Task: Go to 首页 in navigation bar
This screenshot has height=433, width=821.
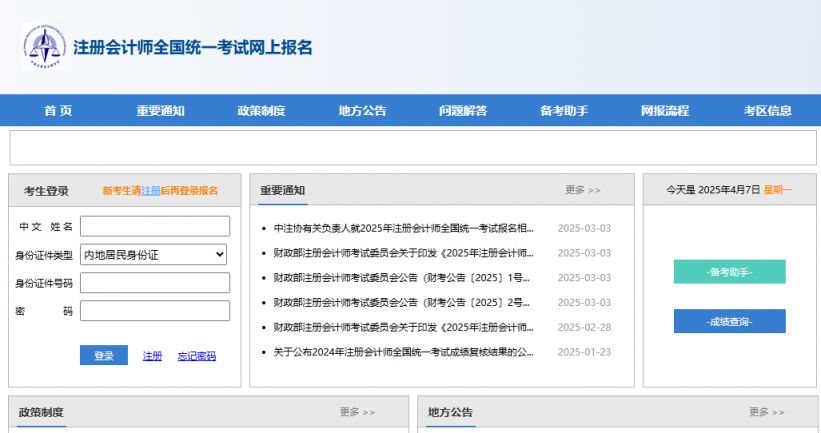Action: click(x=58, y=111)
